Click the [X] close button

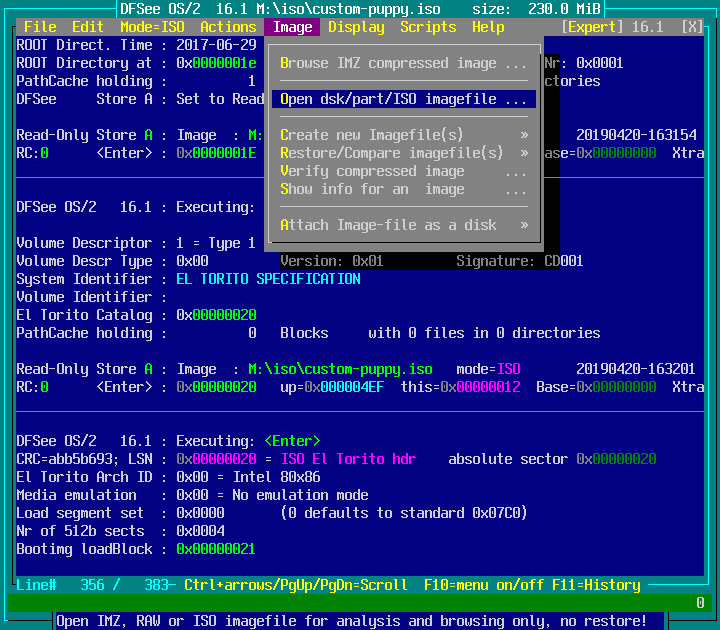coord(692,27)
